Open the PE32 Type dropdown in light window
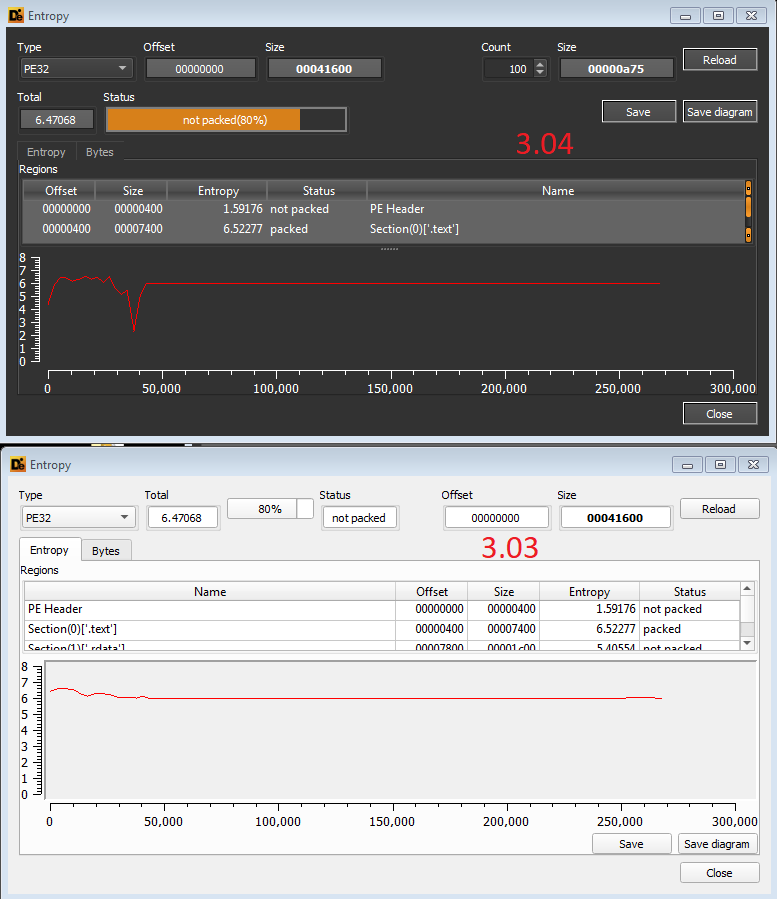The width and height of the screenshot is (777, 899). [x=78, y=518]
